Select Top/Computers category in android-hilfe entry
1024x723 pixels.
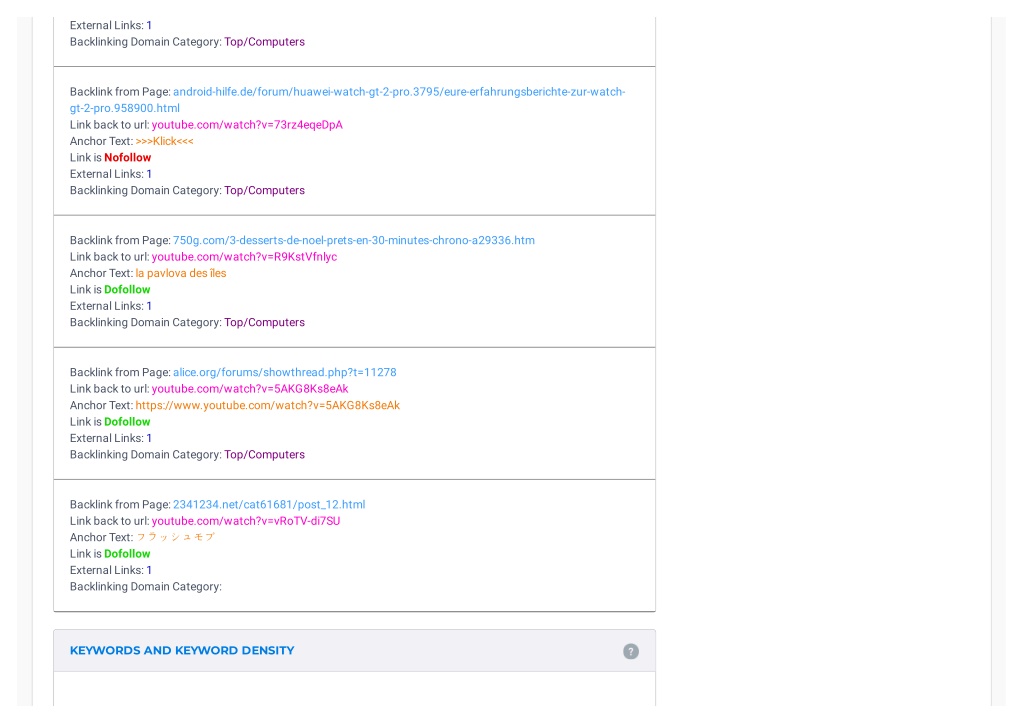(x=264, y=190)
